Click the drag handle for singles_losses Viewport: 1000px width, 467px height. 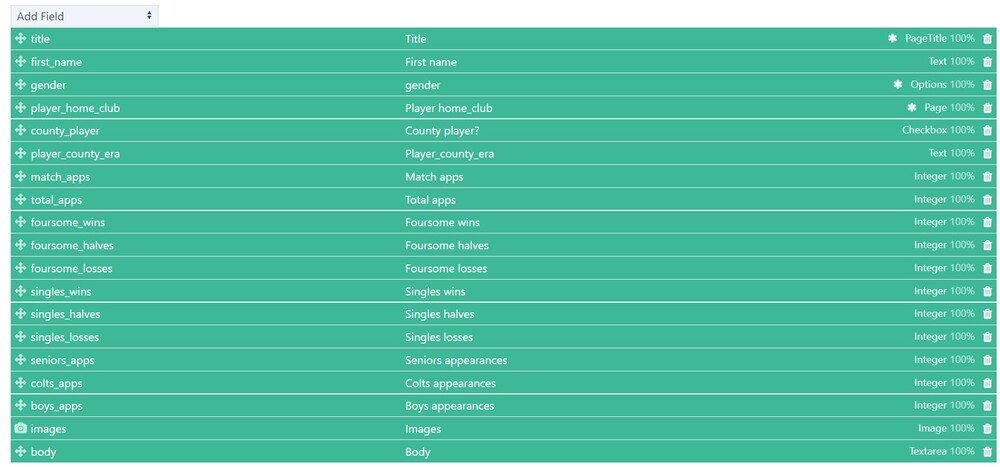[x=21, y=337]
